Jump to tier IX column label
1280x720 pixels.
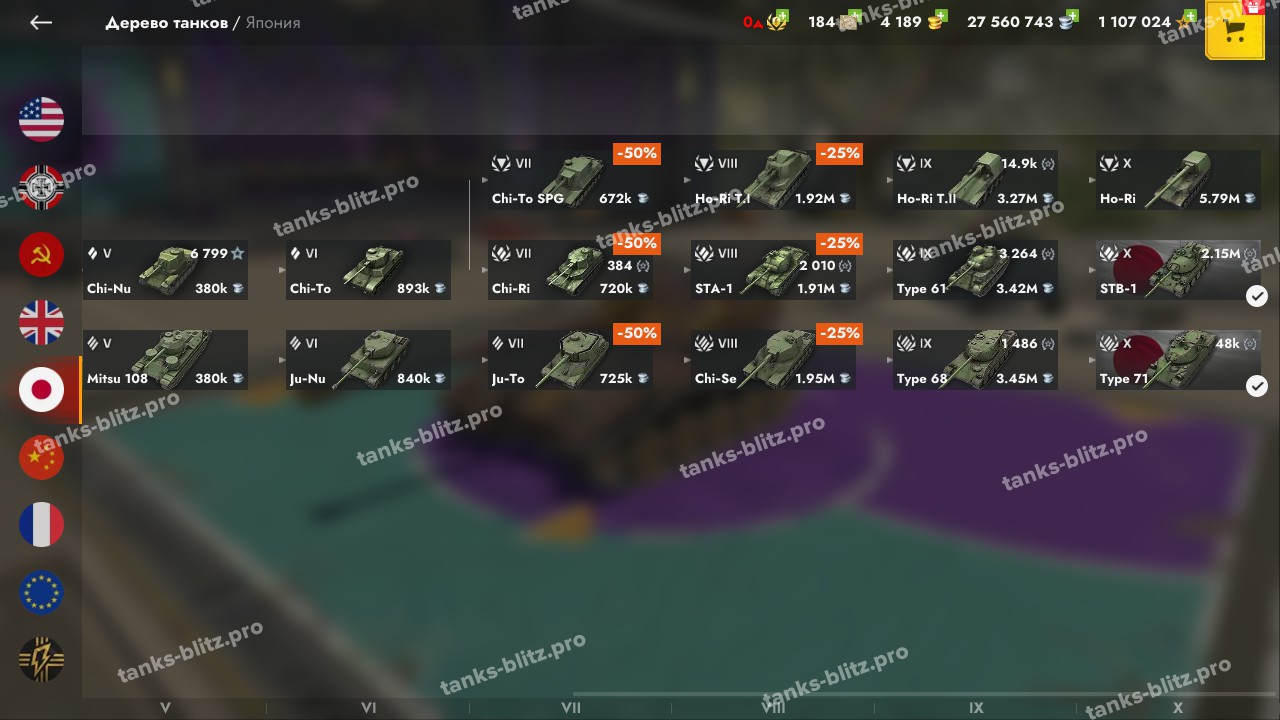coord(976,708)
